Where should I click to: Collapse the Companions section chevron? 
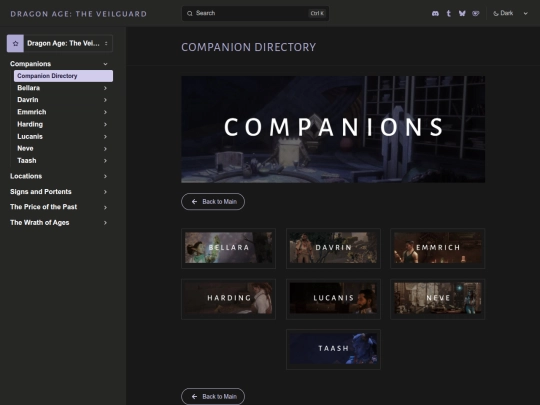coord(105,64)
